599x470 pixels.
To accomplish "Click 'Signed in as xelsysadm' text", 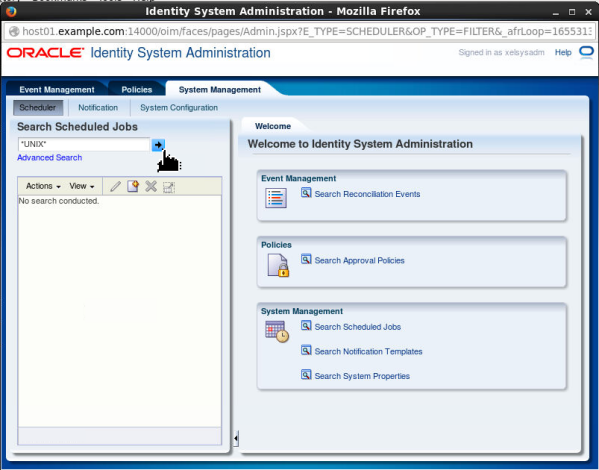I will click(x=501, y=52).
